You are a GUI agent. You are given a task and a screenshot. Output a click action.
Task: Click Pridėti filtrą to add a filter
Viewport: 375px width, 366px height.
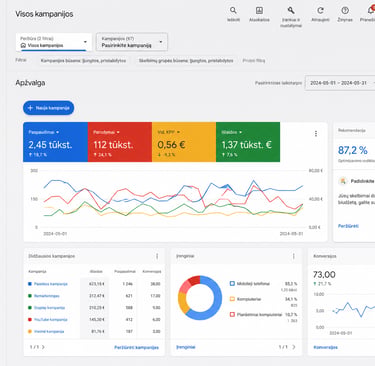pos(254,61)
